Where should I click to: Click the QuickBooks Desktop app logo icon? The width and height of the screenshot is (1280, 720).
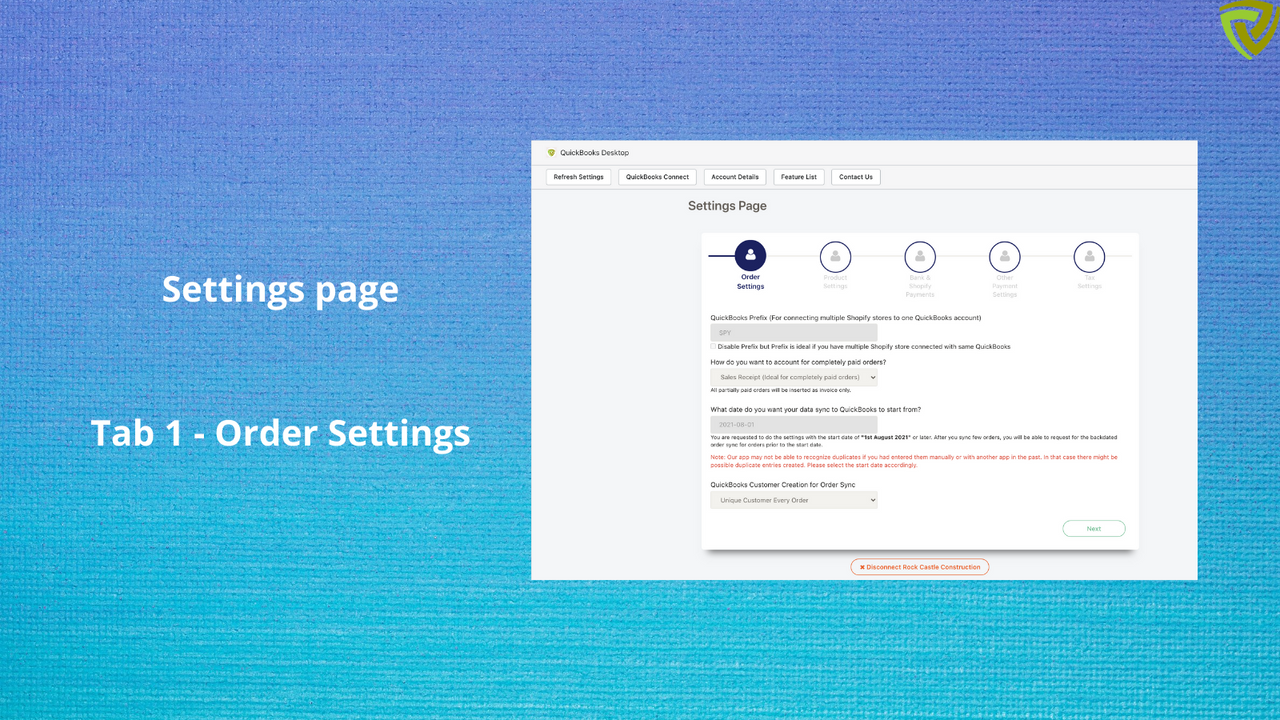551,153
